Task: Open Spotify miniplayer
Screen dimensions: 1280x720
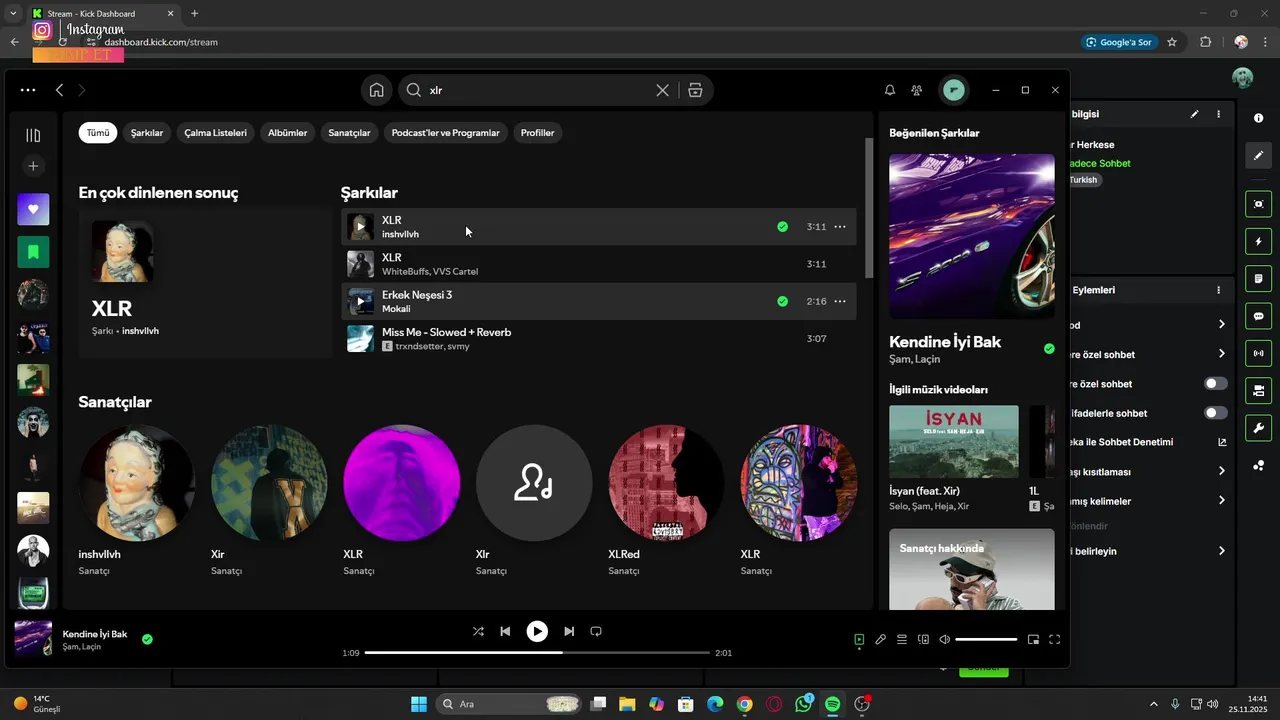Action: 1033,639
